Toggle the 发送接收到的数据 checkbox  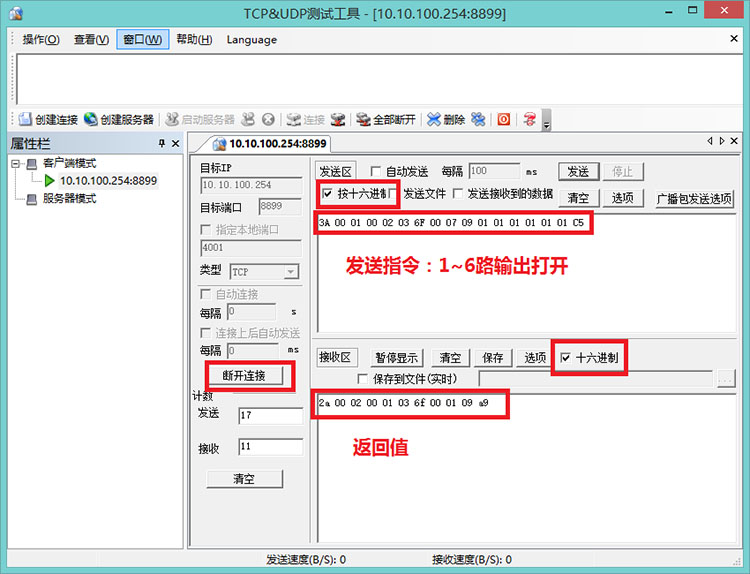(458, 194)
